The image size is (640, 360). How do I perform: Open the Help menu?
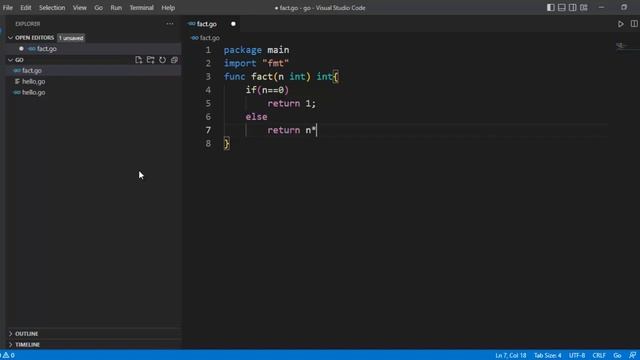point(168,8)
